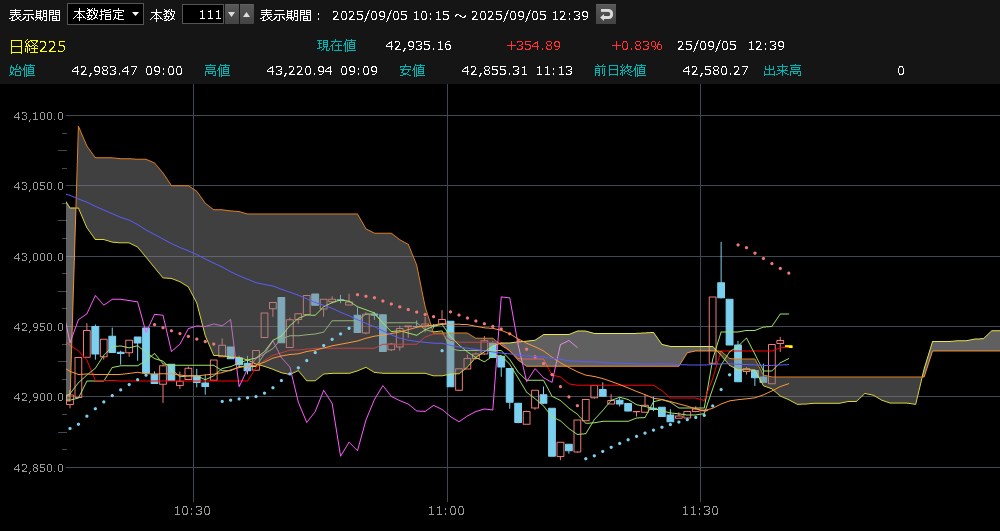Click the displayed period date range text
The width and height of the screenshot is (1000, 531).
460,15
